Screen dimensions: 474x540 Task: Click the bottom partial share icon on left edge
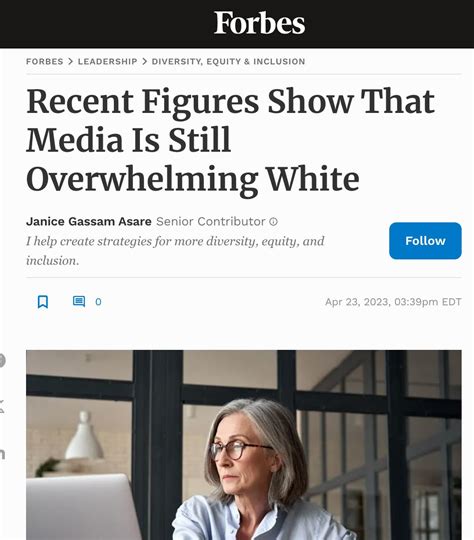2,454
